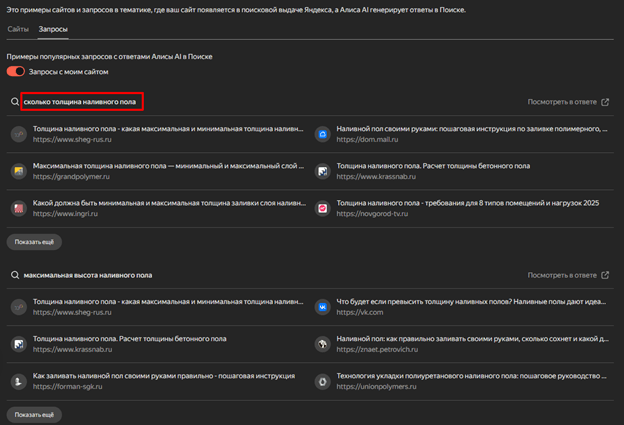Screen dimensions: 624x425
Task: Click the search icon beside 'максимальная высота наливного пола'
Action: coord(15,275)
